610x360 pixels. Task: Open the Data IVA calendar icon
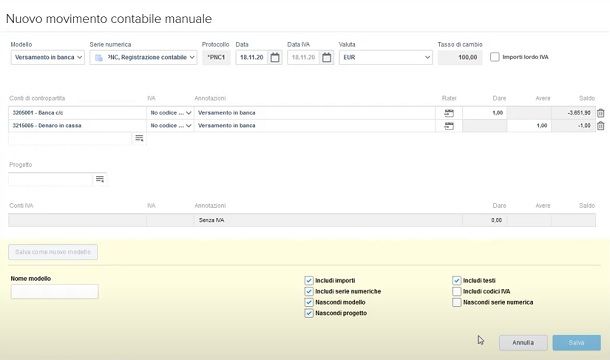coord(327,58)
